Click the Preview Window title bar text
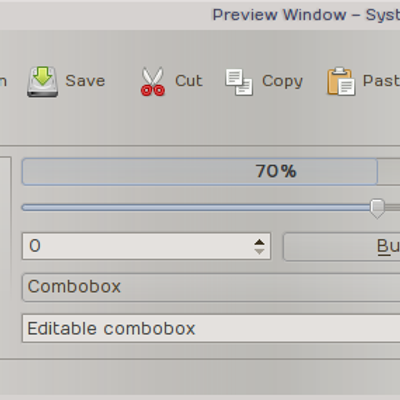This screenshot has height=400, width=400. pyautogui.click(x=306, y=15)
